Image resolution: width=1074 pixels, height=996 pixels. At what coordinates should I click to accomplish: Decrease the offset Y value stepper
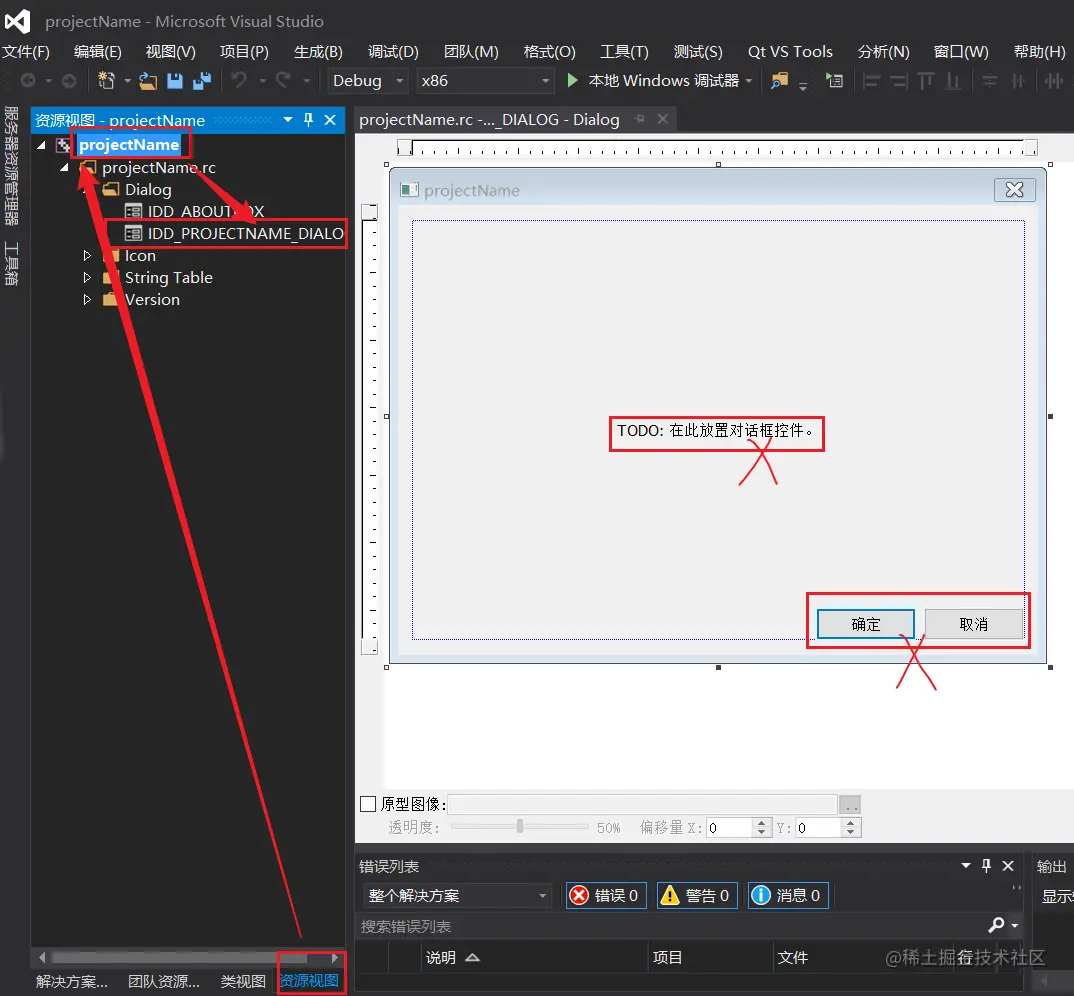pyautogui.click(x=850, y=832)
